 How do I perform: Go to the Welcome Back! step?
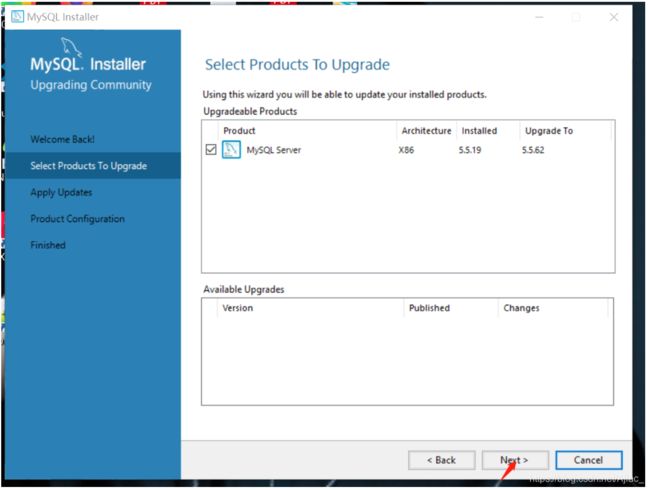tap(62, 139)
